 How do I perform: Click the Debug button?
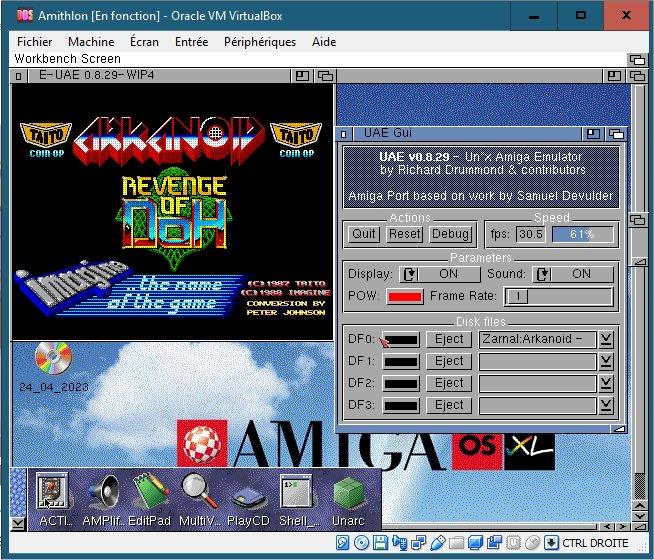(x=451, y=234)
